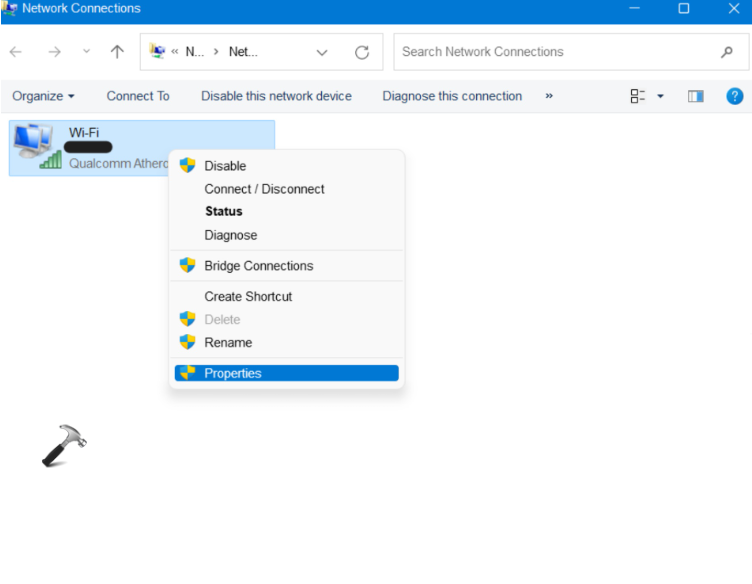This screenshot has width=752, height=584.
Task: Click Diagnose this connection button
Action: pyautogui.click(x=452, y=96)
